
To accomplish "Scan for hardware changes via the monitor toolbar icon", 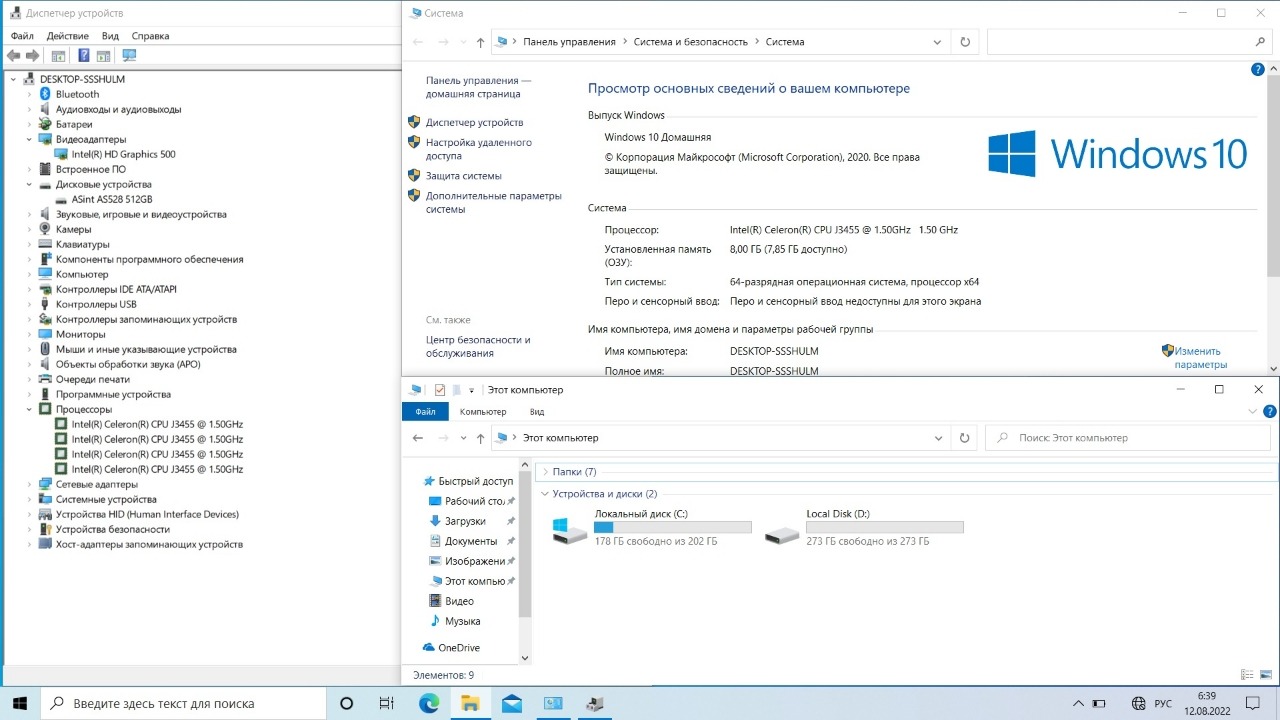I will tap(129, 56).
